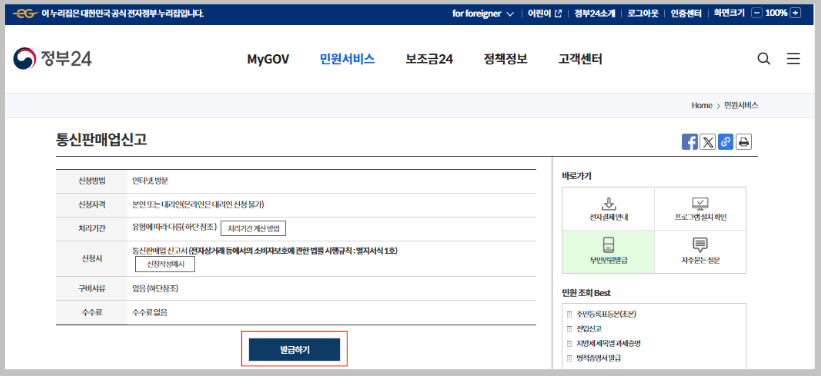Open 지방세 세목별 과세증명 link
Image resolution: width=821 pixels, height=376 pixels.
click(608, 344)
